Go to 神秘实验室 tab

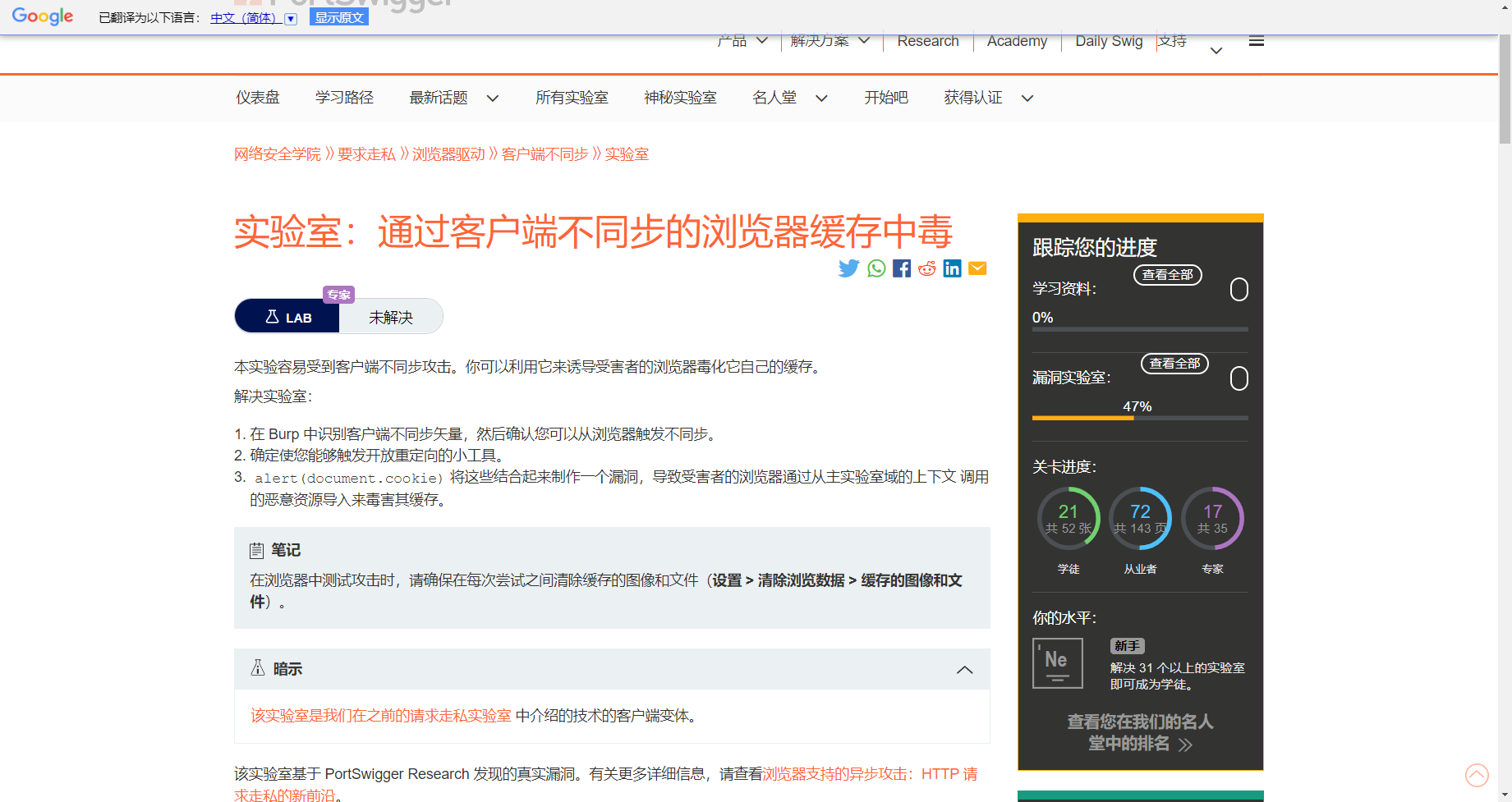point(680,98)
